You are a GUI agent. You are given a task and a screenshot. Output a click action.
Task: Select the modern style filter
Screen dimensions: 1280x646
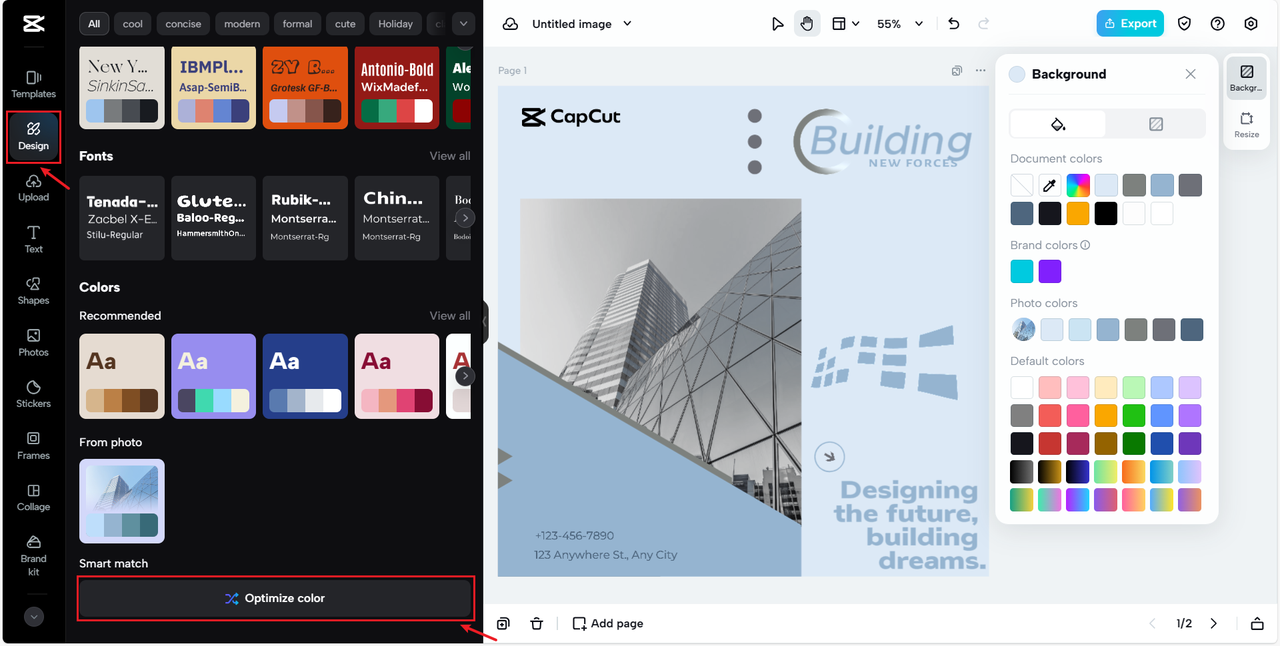(242, 23)
